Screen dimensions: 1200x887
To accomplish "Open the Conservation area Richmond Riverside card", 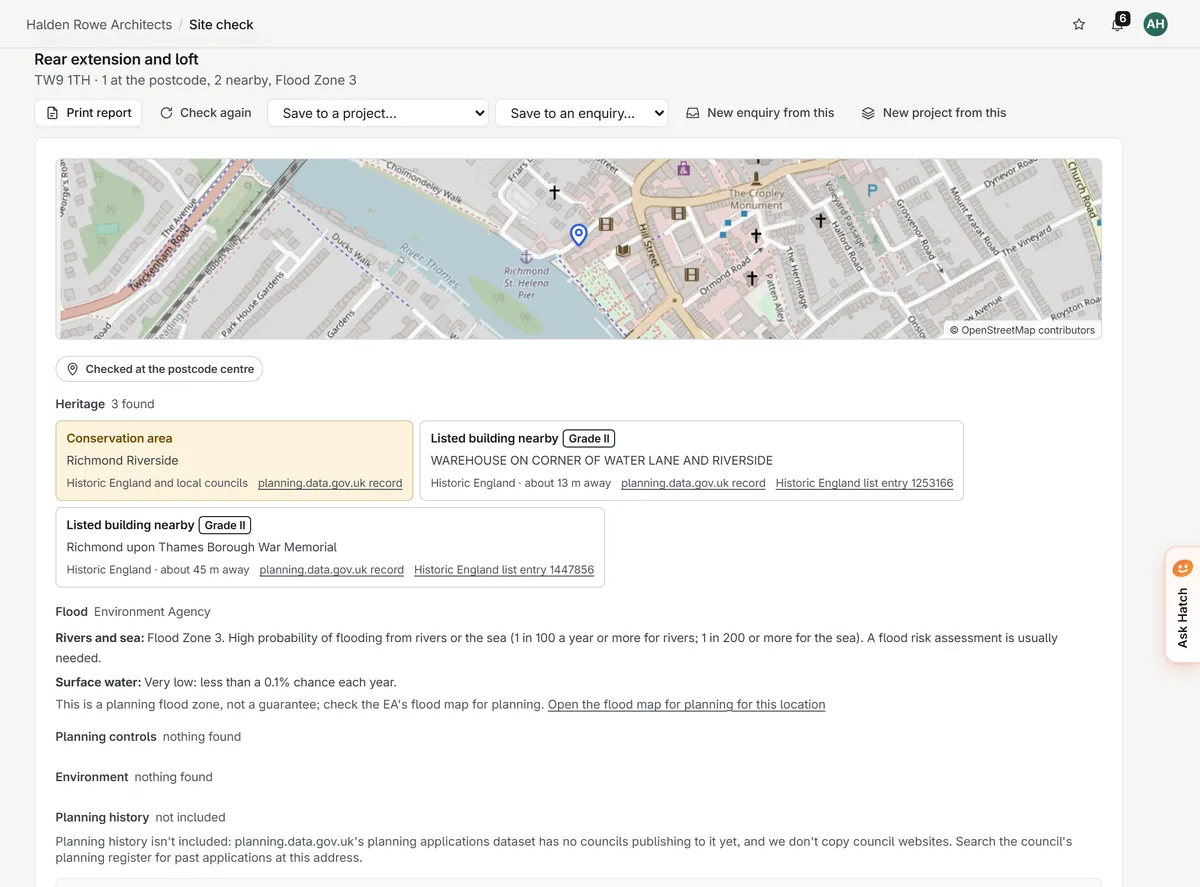I will point(234,460).
